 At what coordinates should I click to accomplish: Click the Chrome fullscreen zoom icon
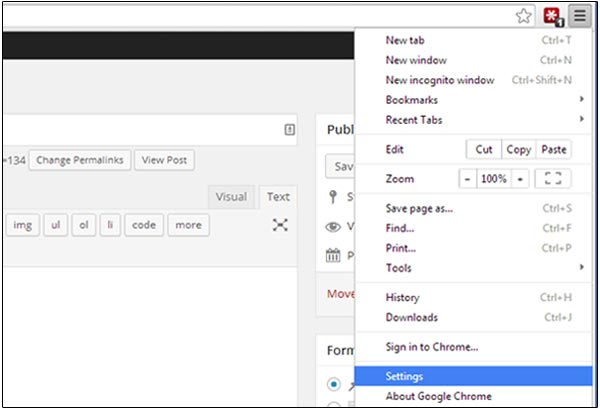[x=553, y=179]
